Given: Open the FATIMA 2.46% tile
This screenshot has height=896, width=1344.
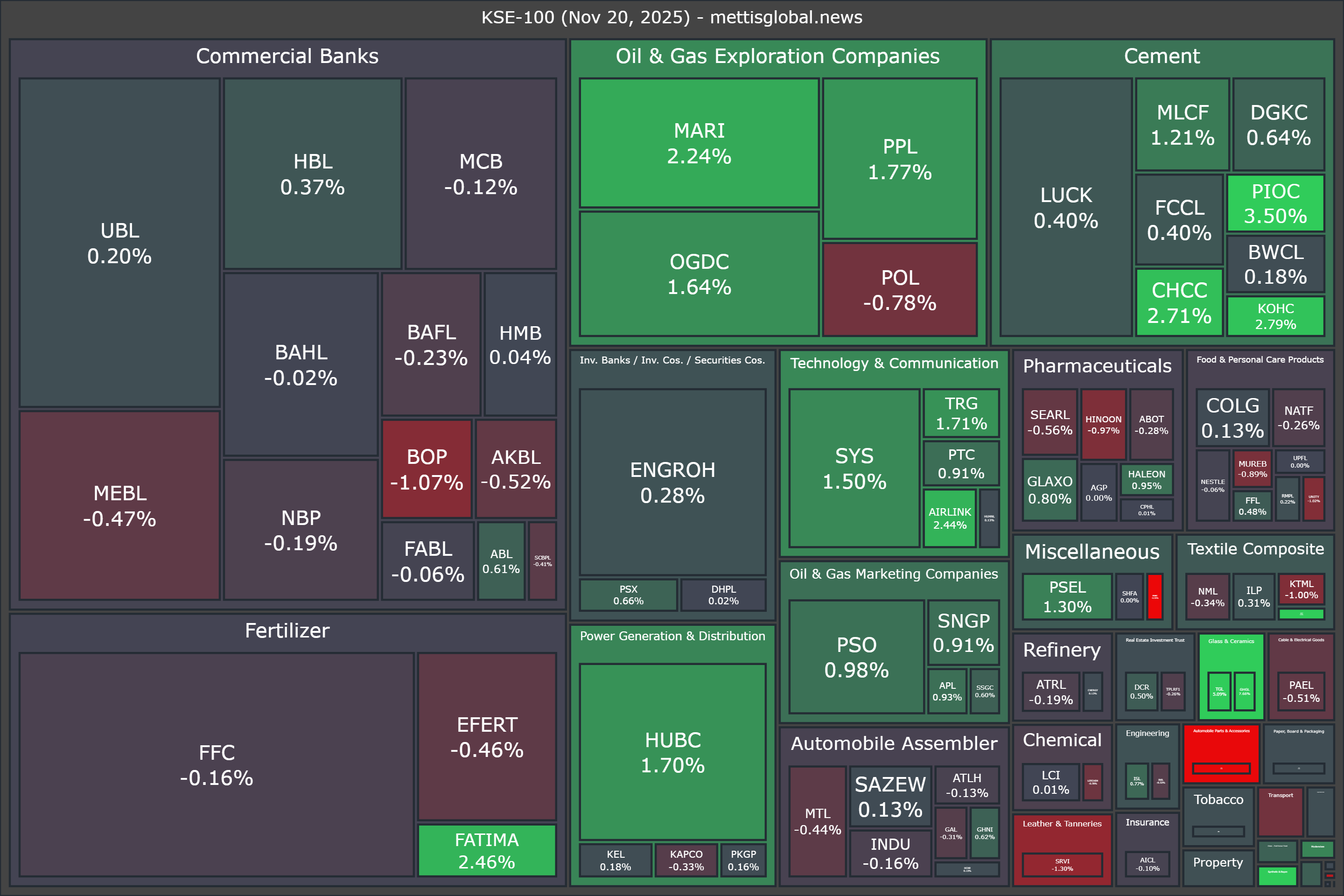Looking at the screenshot, I should pyautogui.click(x=487, y=850).
